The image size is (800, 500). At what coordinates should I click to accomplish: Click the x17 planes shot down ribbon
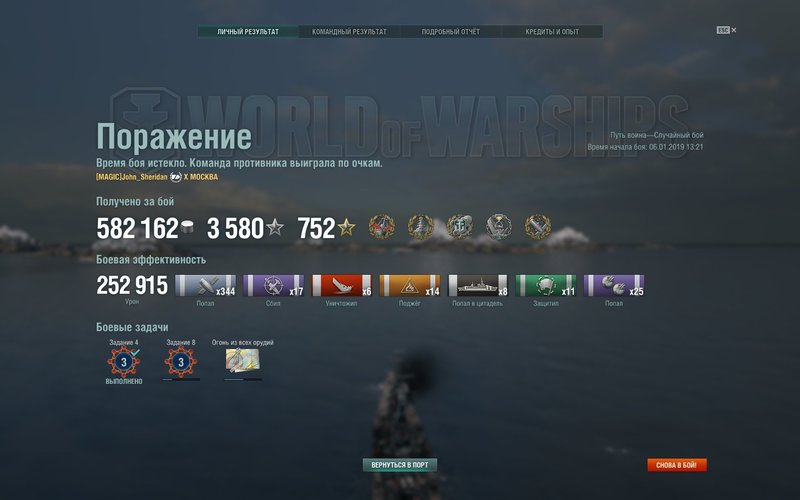click(273, 285)
